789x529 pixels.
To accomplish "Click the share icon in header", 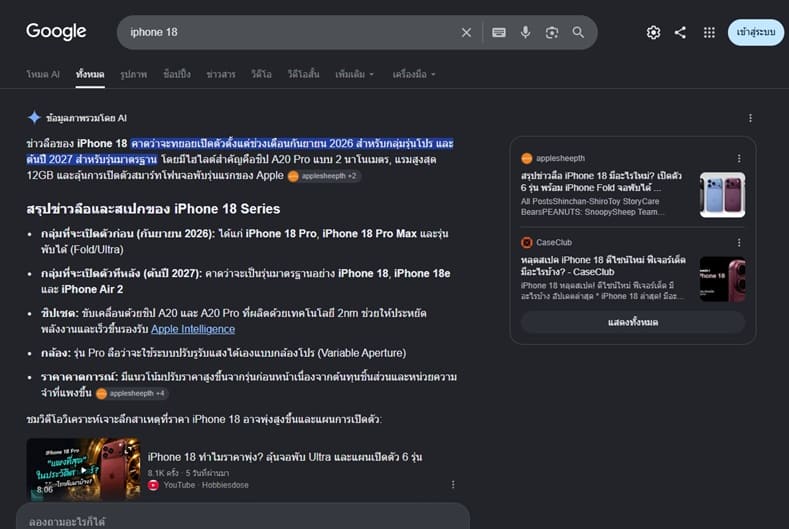I will point(680,33).
